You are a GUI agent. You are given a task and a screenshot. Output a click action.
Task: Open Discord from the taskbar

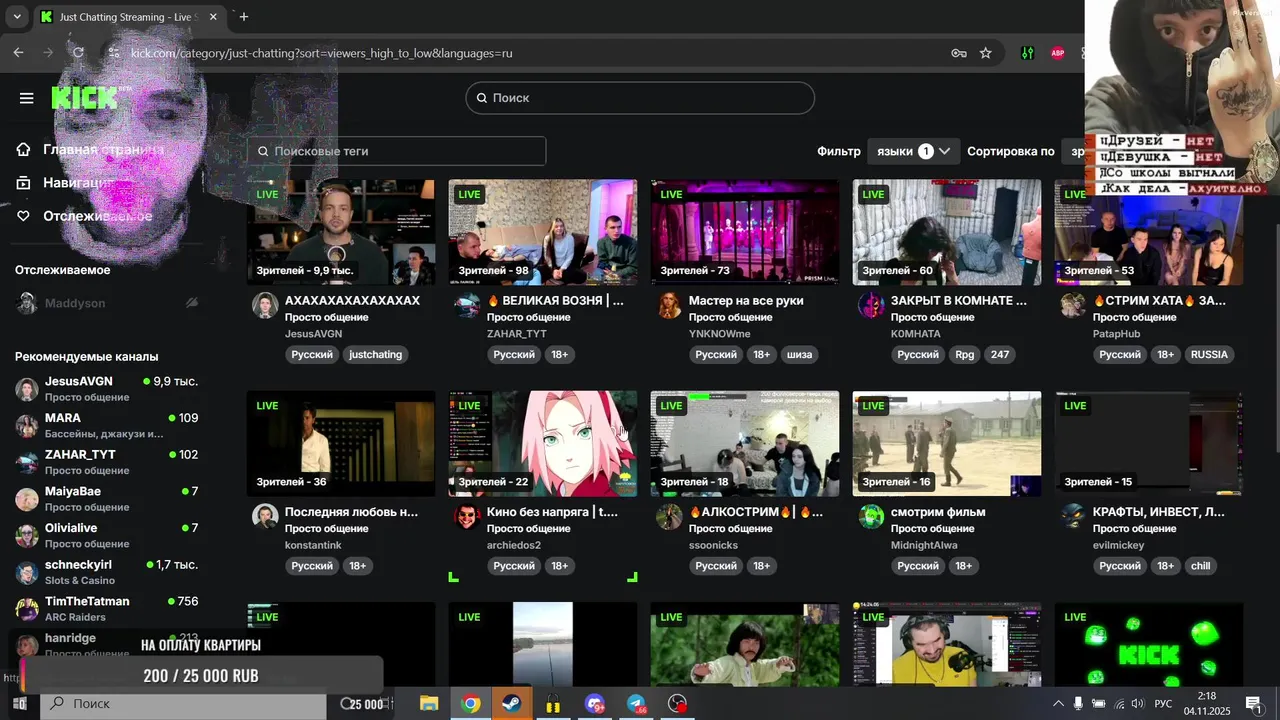point(595,704)
